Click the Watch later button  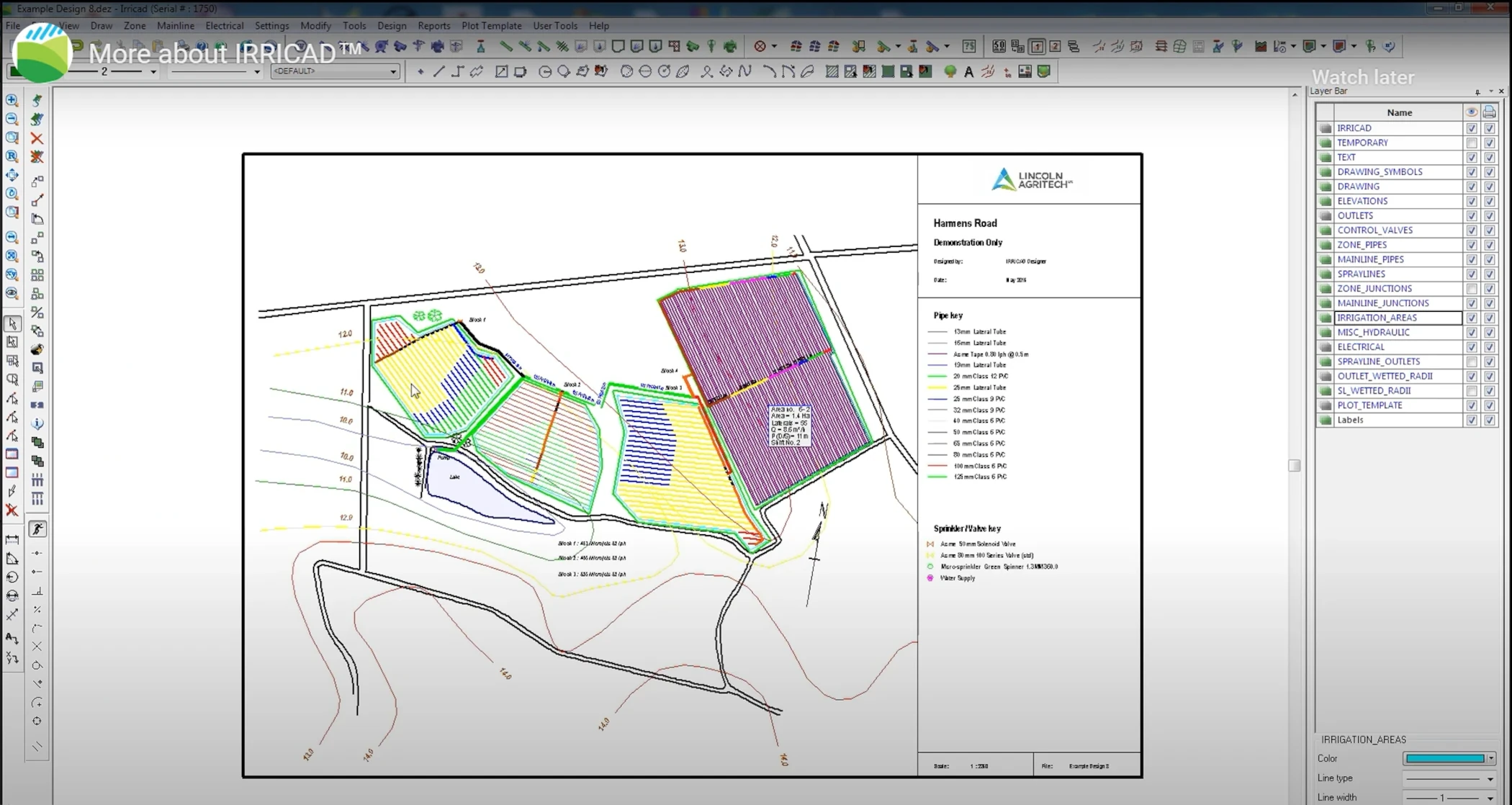click(x=1362, y=77)
